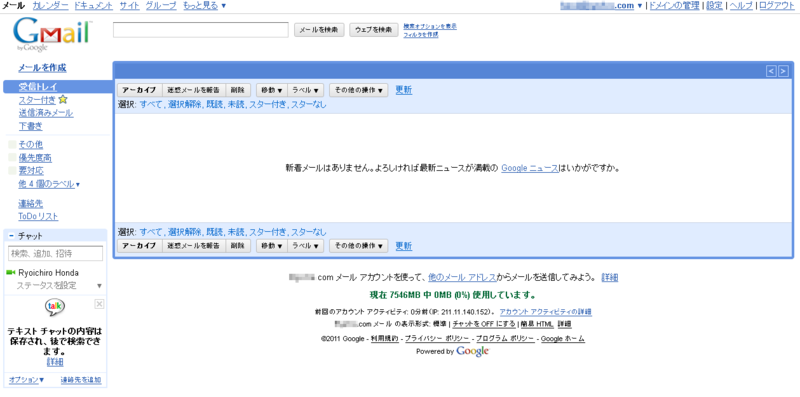This screenshot has height=397, width=800.
Task: Open the upper ラベル dropdown
Action: coord(306,90)
